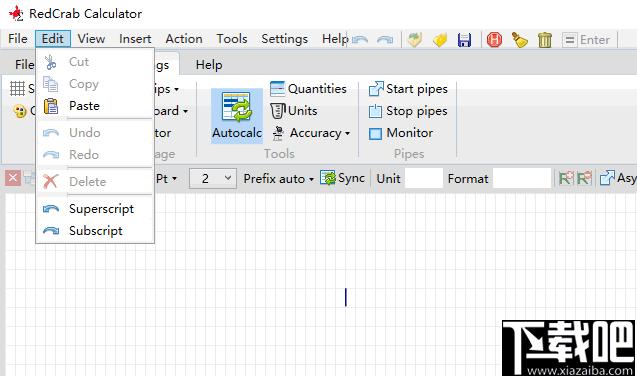The width and height of the screenshot is (637, 376).
Task: Open the Units tool
Action: 294,110
